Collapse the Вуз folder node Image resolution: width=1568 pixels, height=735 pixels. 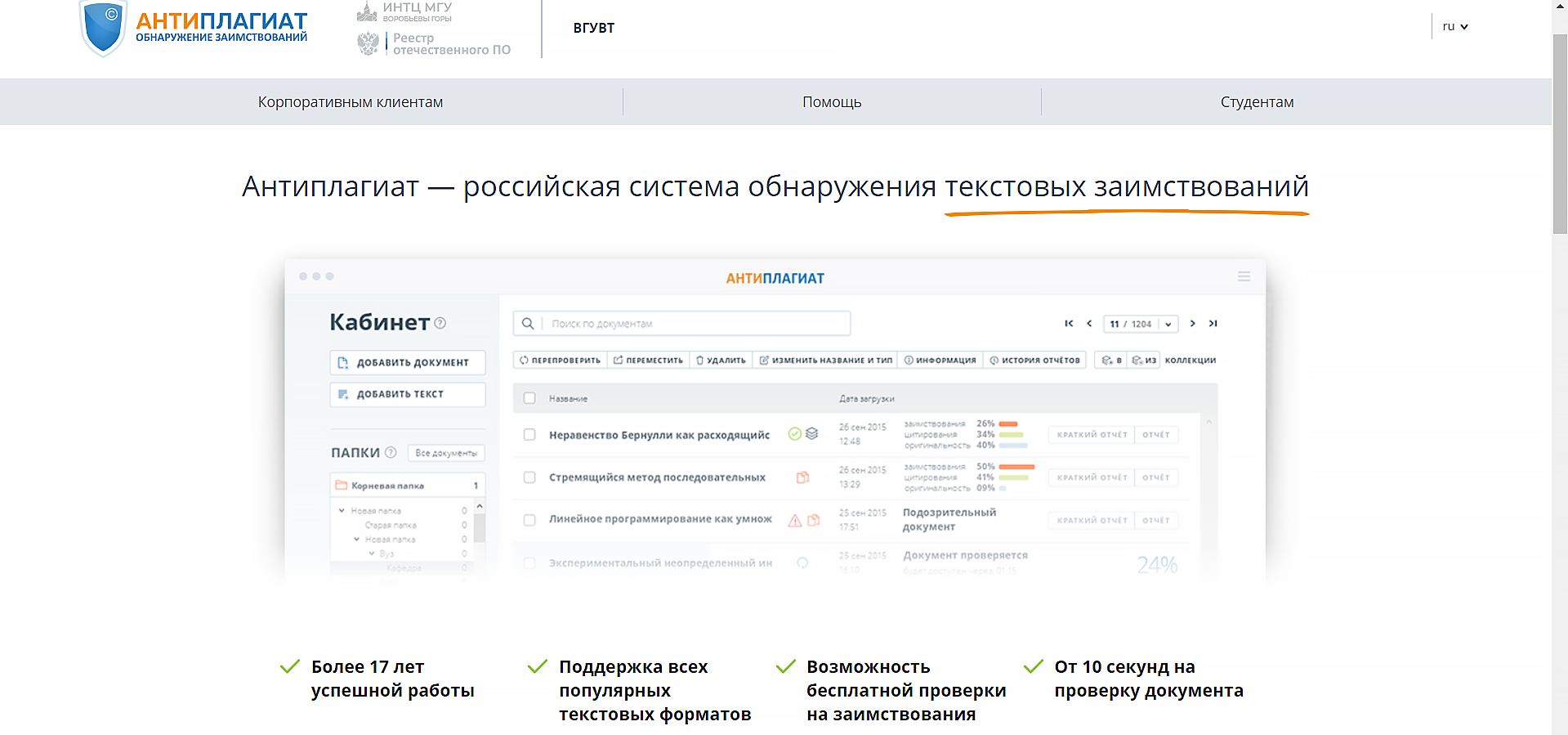[372, 553]
